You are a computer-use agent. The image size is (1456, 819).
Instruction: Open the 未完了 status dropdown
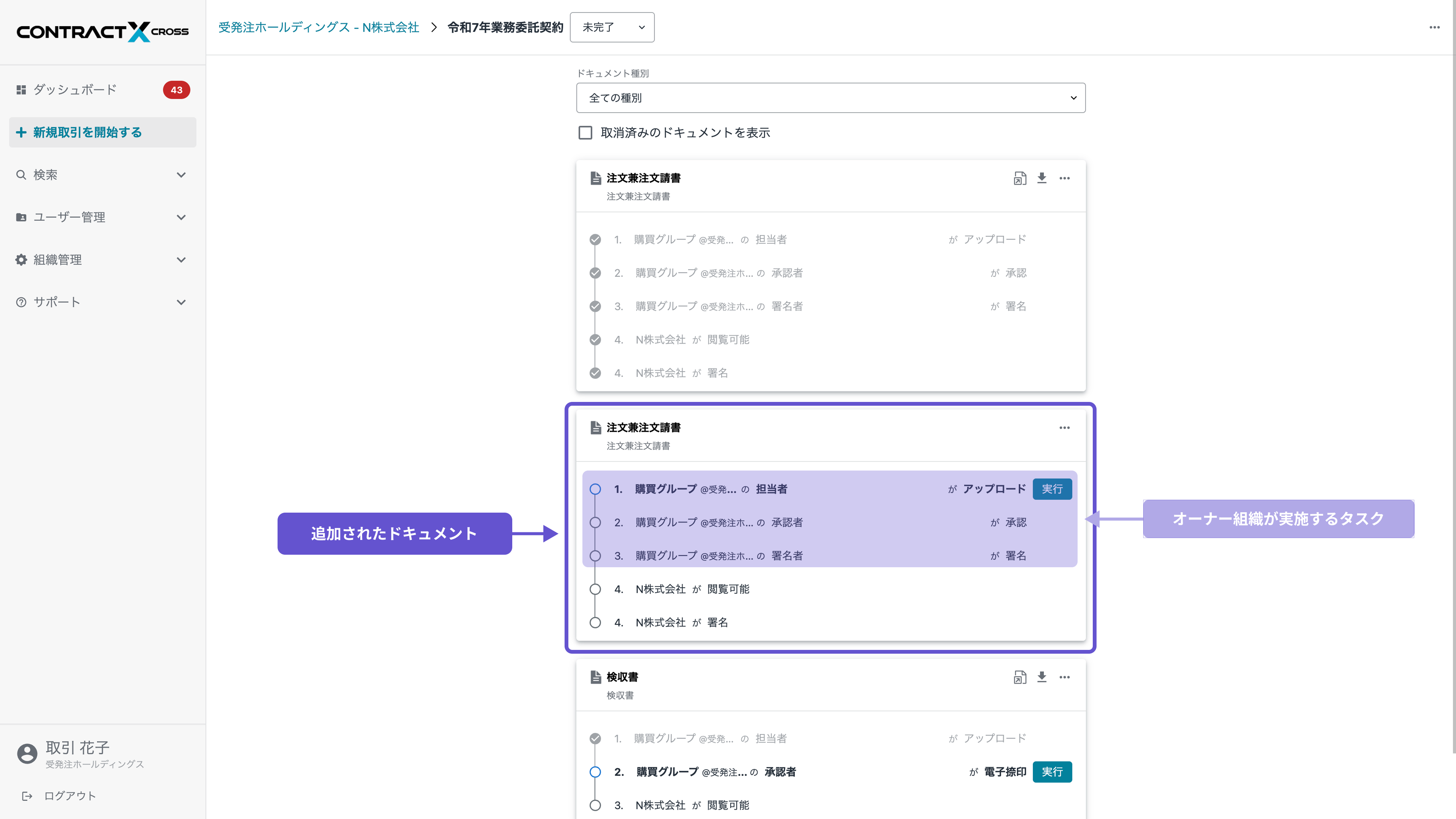[x=612, y=27]
